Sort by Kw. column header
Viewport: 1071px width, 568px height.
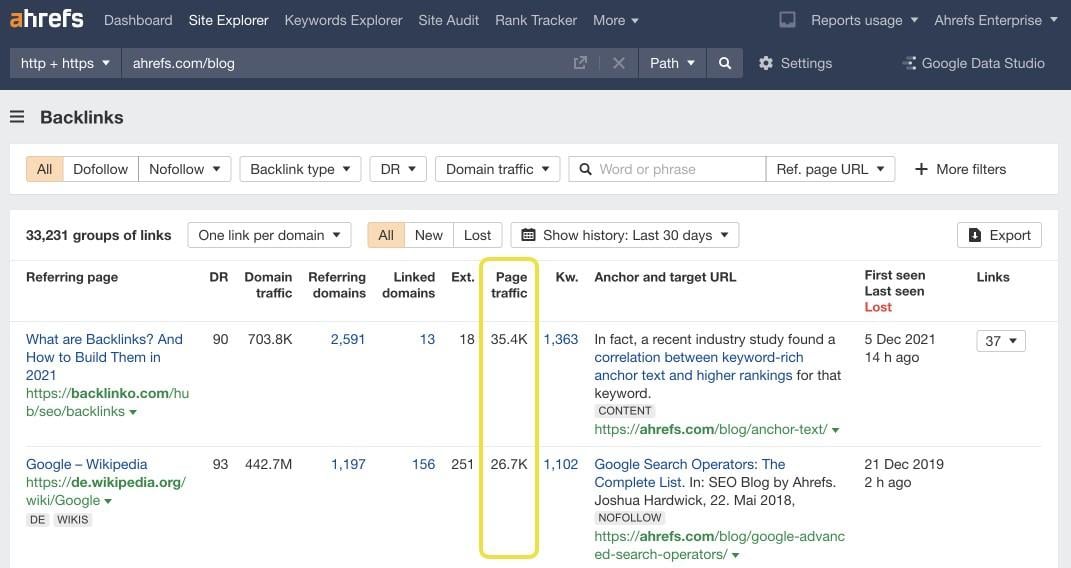pos(567,276)
